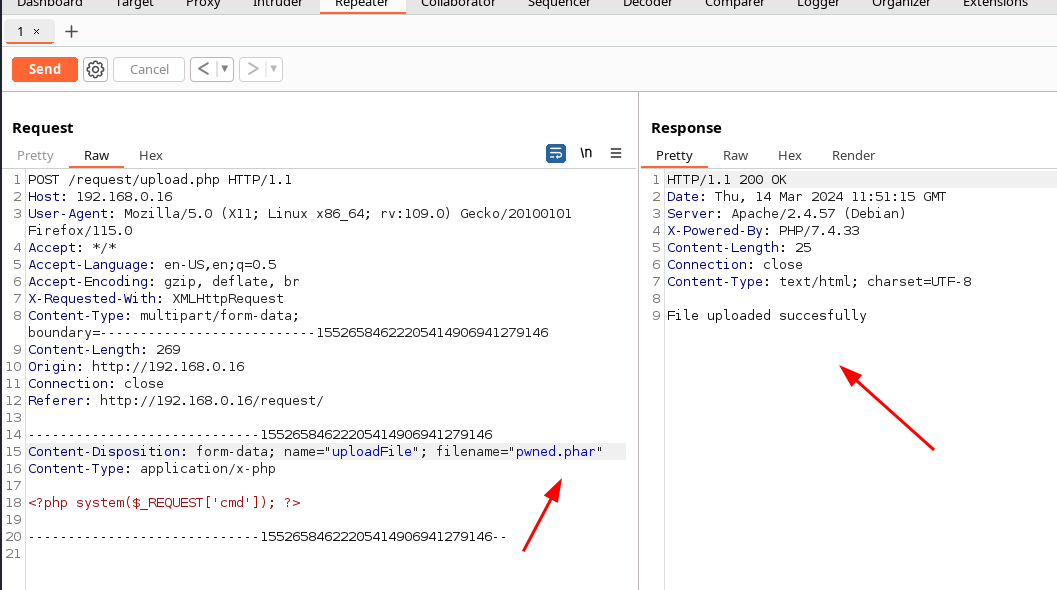Image resolution: width=1057 pixels, height=590 pixels.
Task: Send the request
Action: click(44, 69)
